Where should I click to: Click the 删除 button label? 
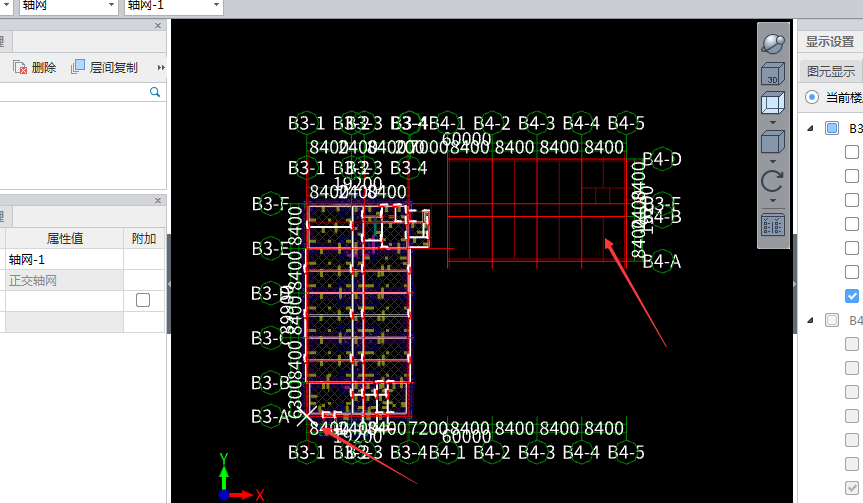pyautogui.click(x=44, y=68)
